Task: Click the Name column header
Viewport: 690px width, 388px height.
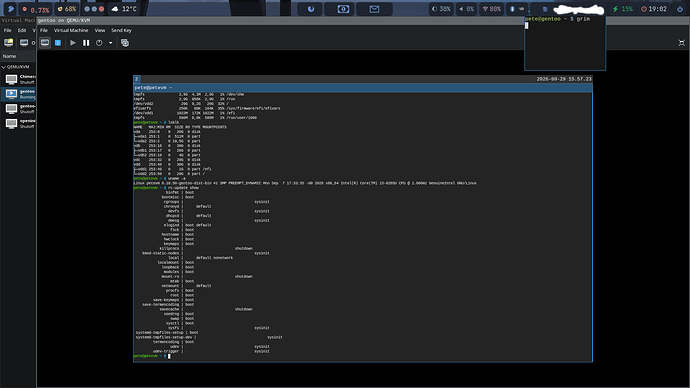Action: pyautogui.click(x=18, y=56)
